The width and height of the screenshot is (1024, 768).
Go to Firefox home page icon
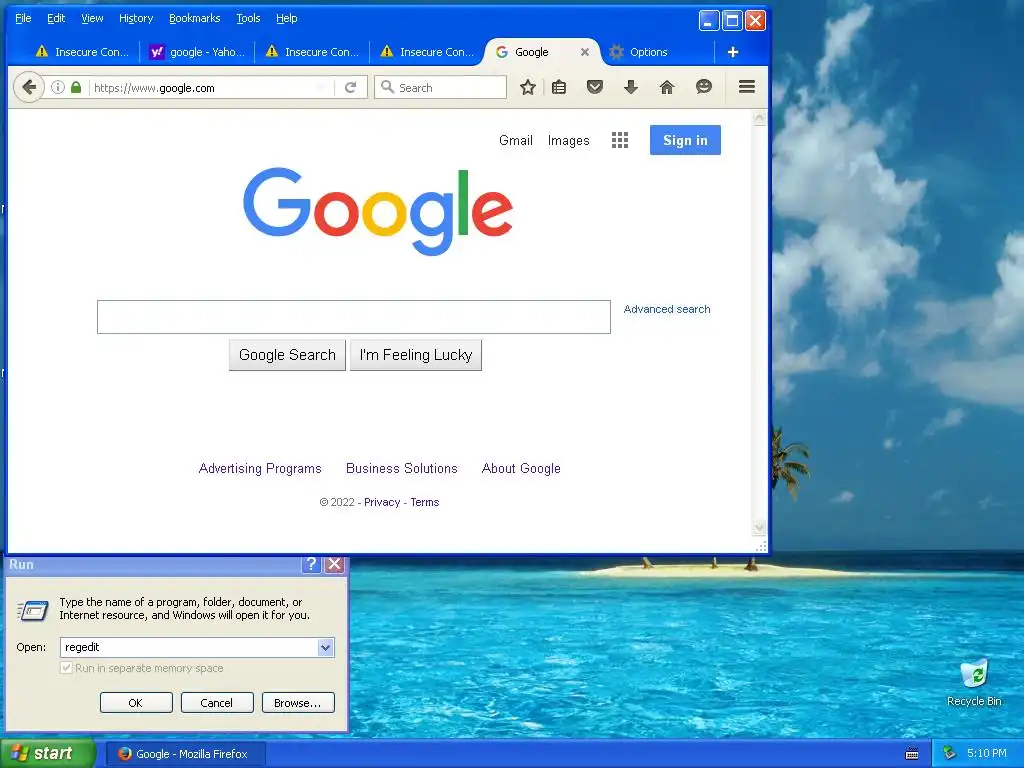[667, 87]
